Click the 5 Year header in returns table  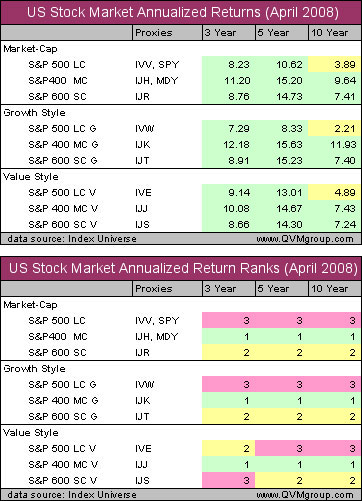point(273,33)
